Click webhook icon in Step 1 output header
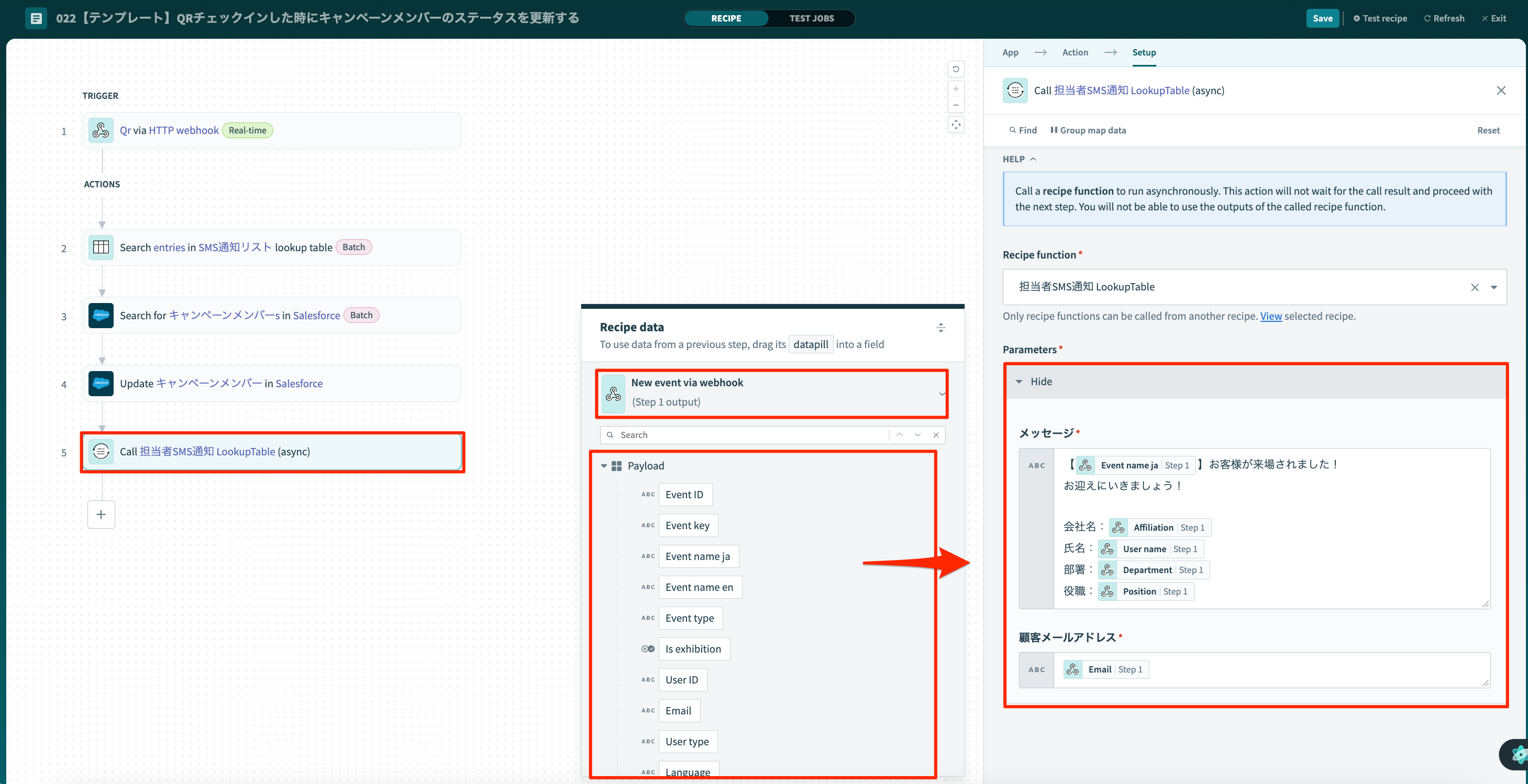 [x=613, y=394]
